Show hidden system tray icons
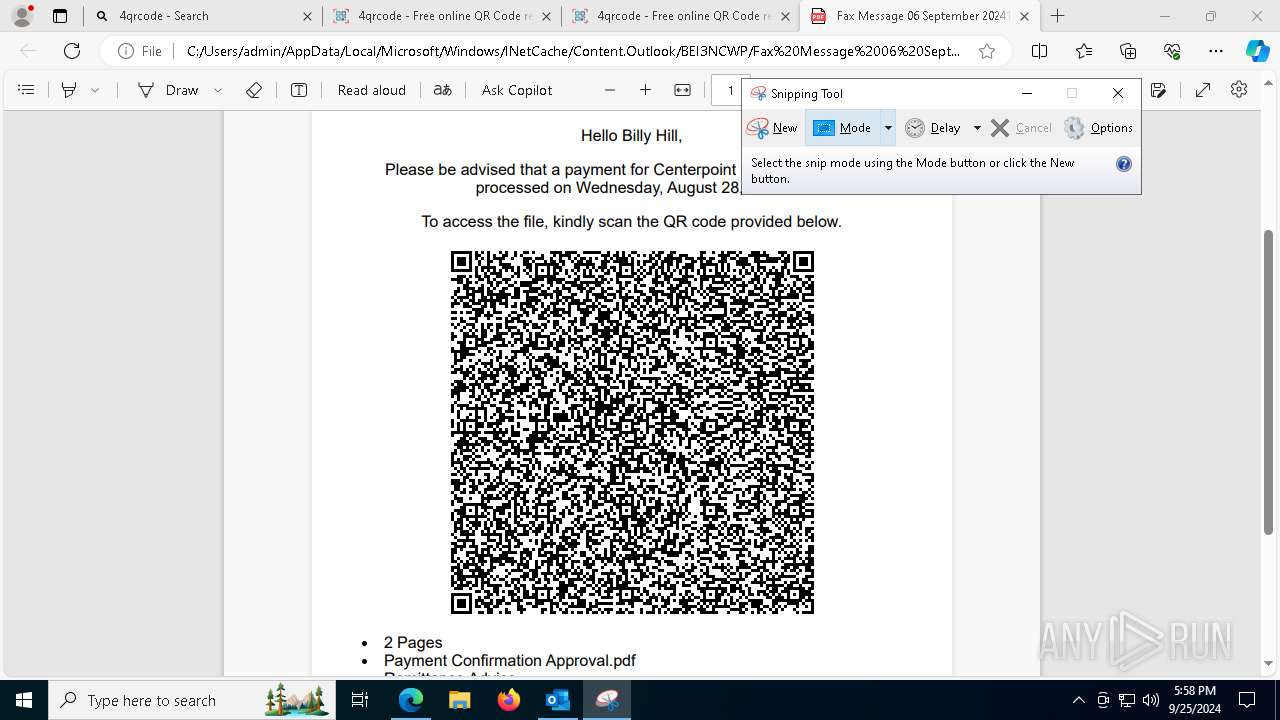The image size is (1280, 720). click(x=1078, y=700)
